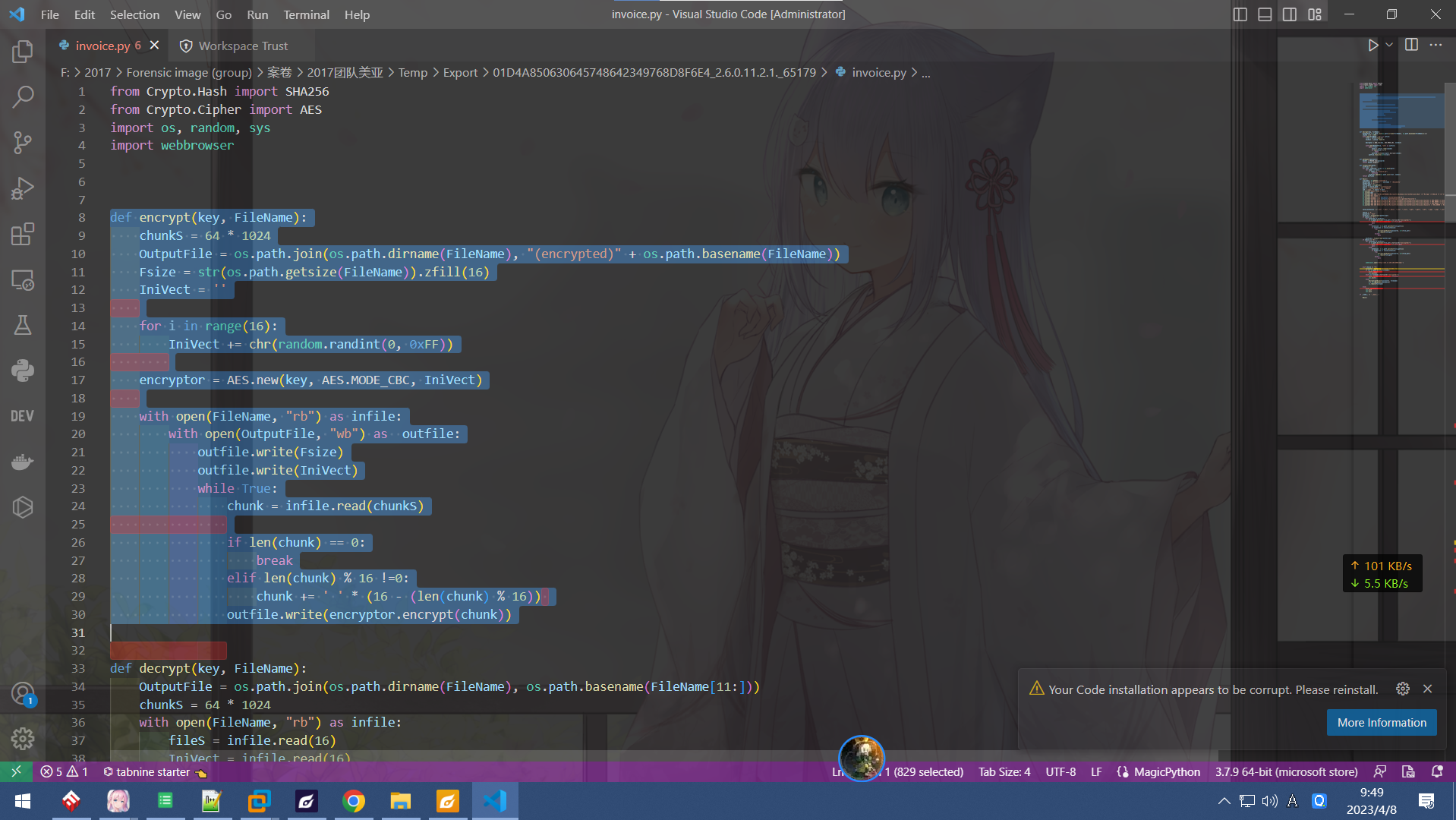Click the 'Temp' breadcrumb segment
This screenshot has height=820, width=1456.
point(413,72)
